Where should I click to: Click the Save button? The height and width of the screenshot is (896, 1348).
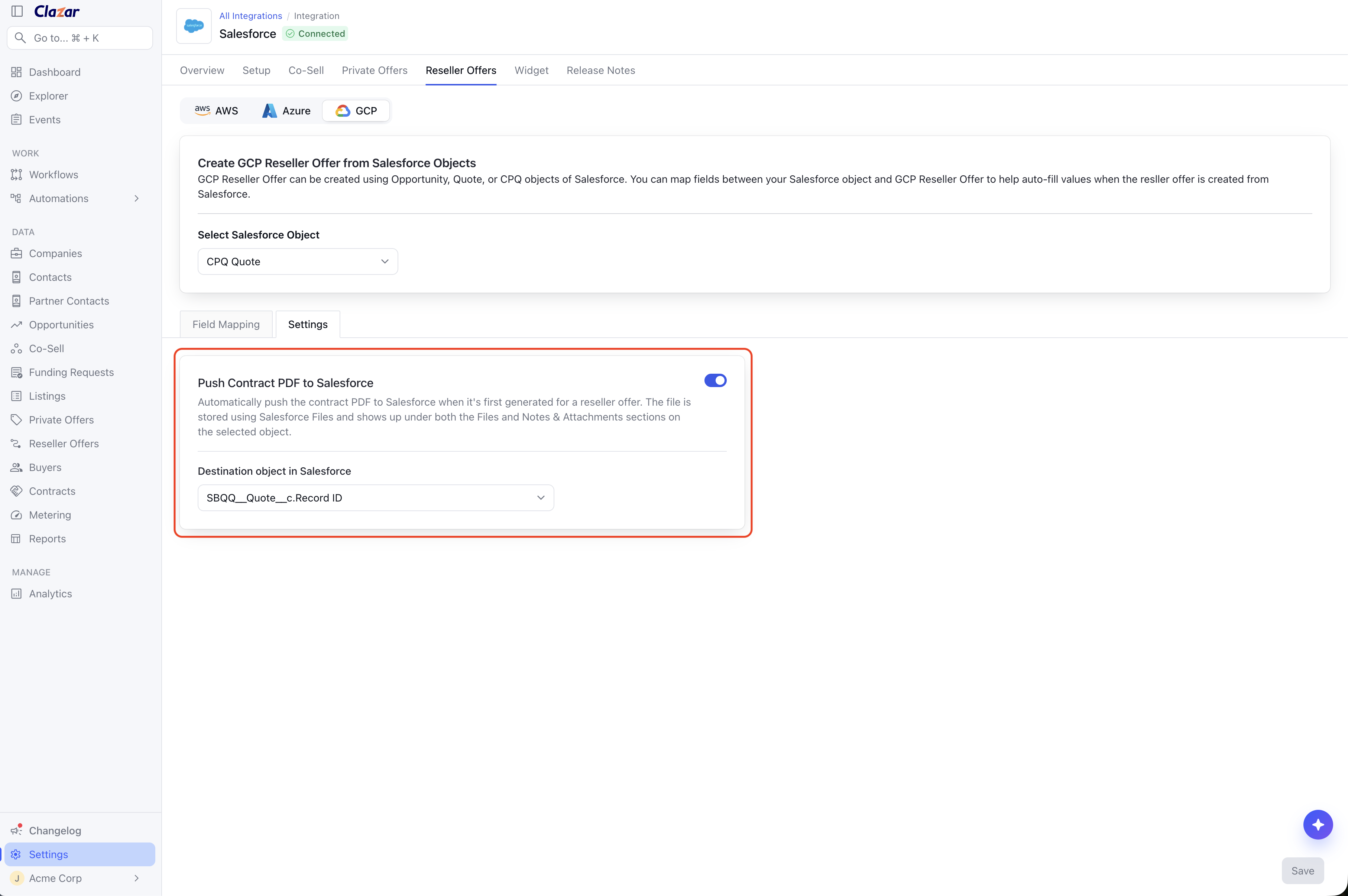[1303, 871]
